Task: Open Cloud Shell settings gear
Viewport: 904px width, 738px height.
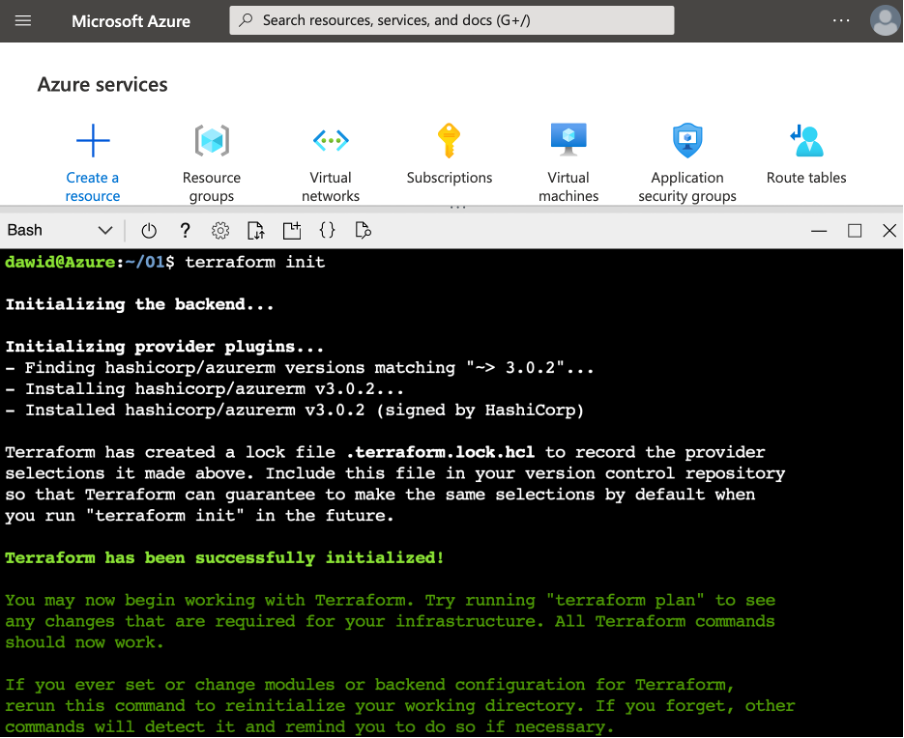Action: point(220,231)
